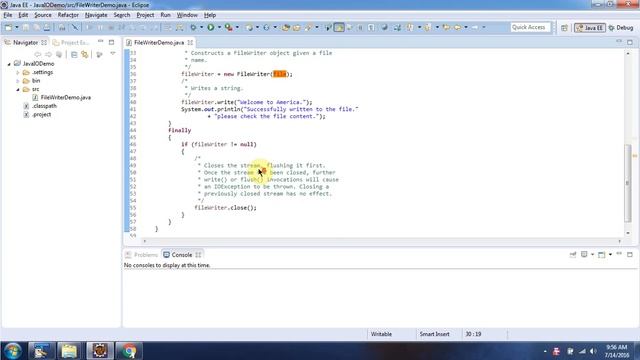Open the Search menu

click(122, 15)
